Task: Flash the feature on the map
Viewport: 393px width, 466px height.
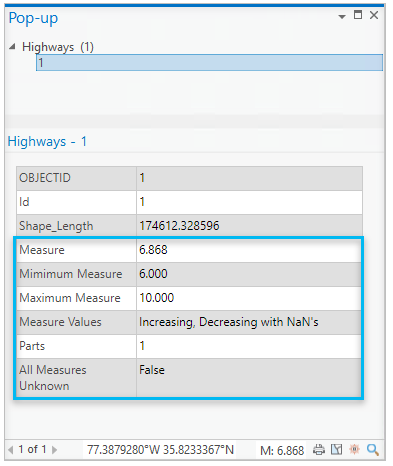Action: [x=354, y=450]
